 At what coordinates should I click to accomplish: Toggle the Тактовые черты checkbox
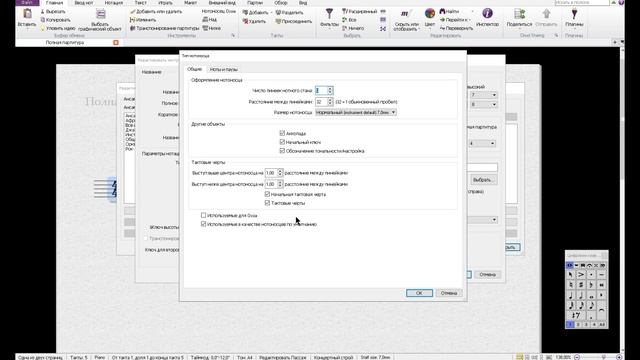pyautogui.click(x=267, y=203)
